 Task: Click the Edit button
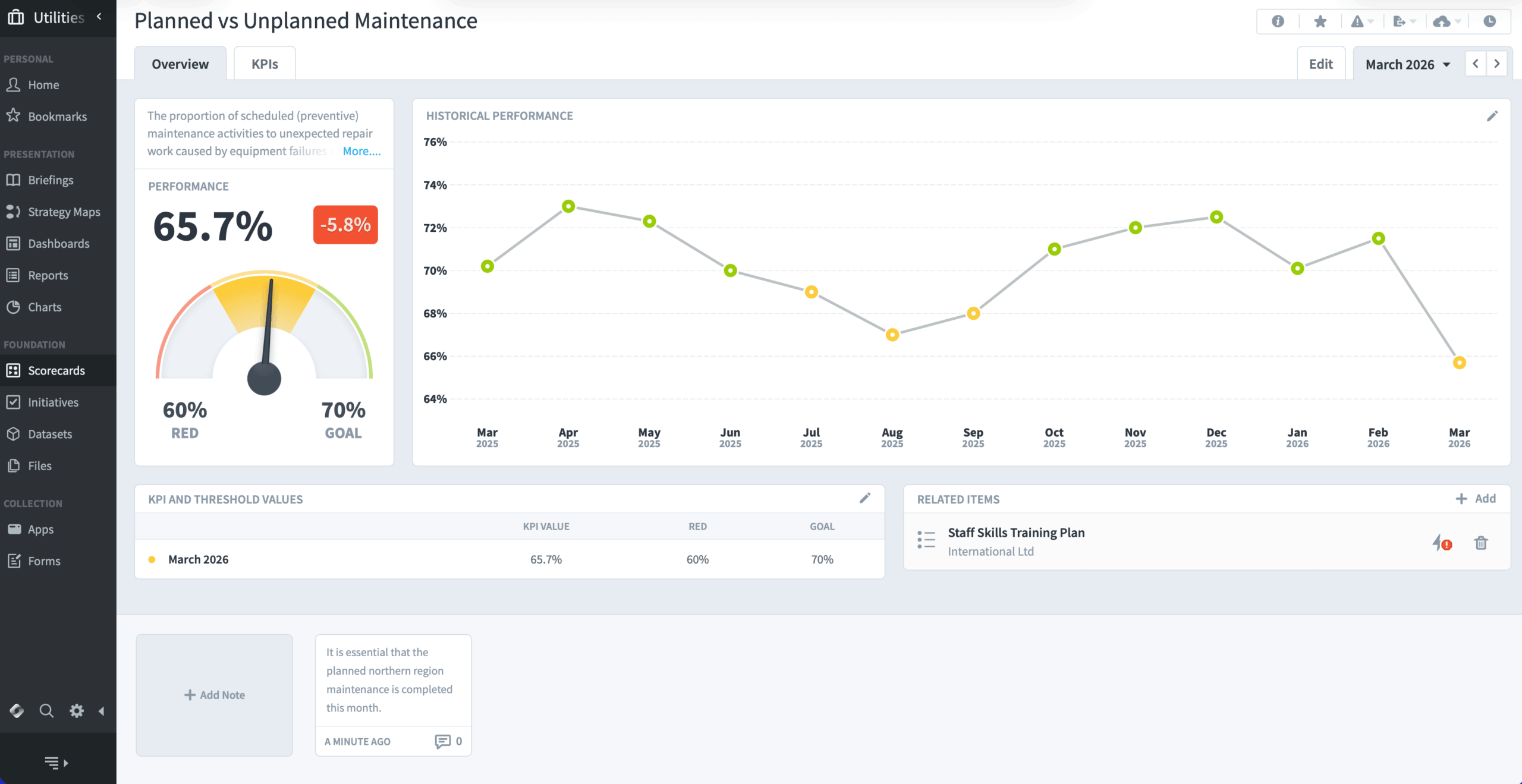tap(1320, 64)
